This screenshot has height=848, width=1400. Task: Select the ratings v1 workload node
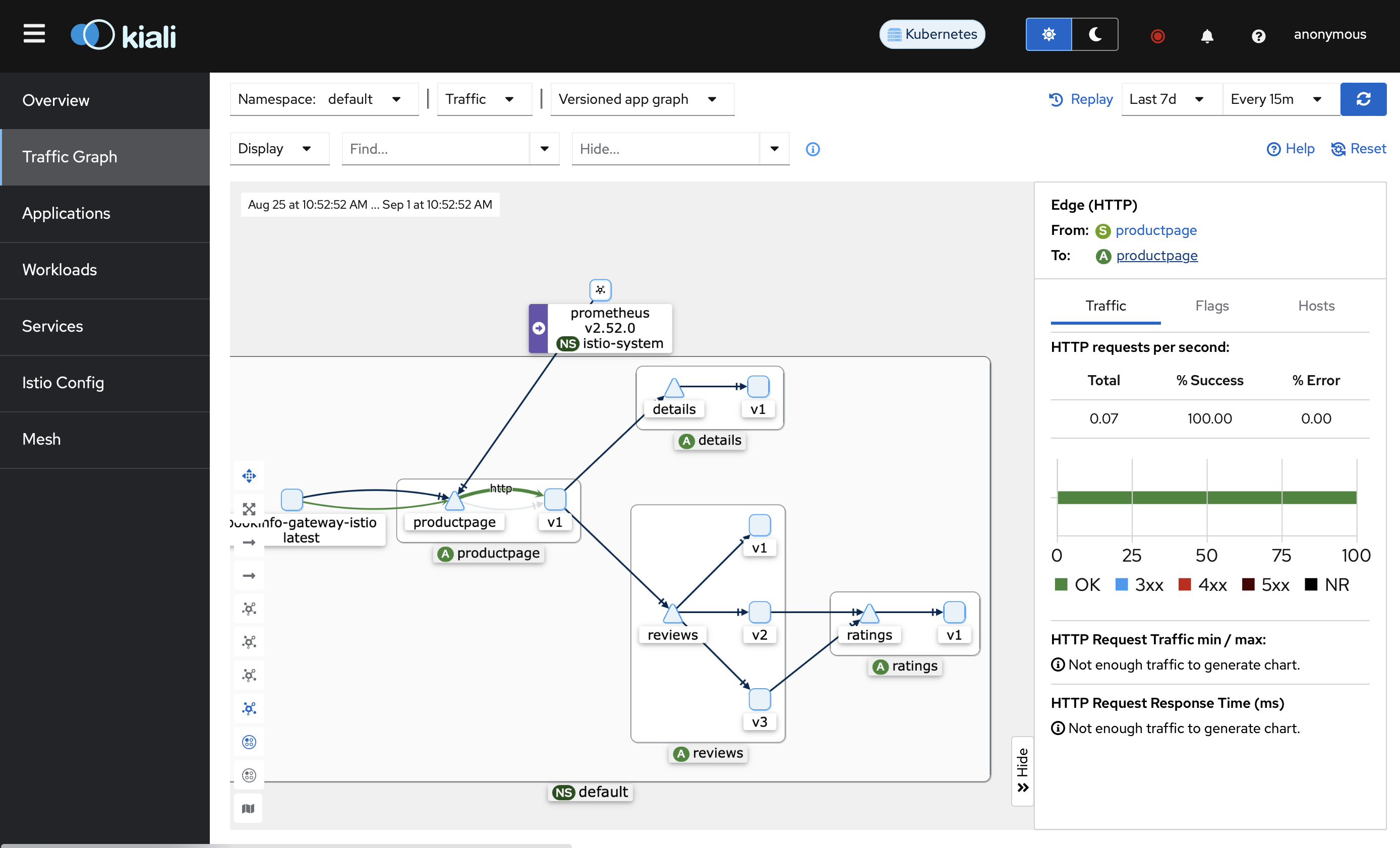[955, 612]
